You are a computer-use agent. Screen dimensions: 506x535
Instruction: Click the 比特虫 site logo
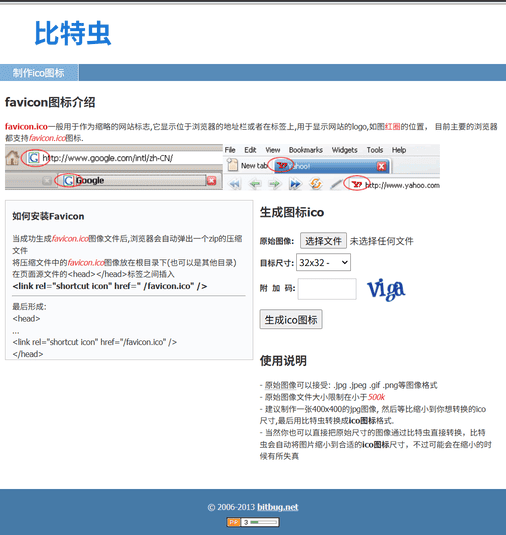(73, 33)
